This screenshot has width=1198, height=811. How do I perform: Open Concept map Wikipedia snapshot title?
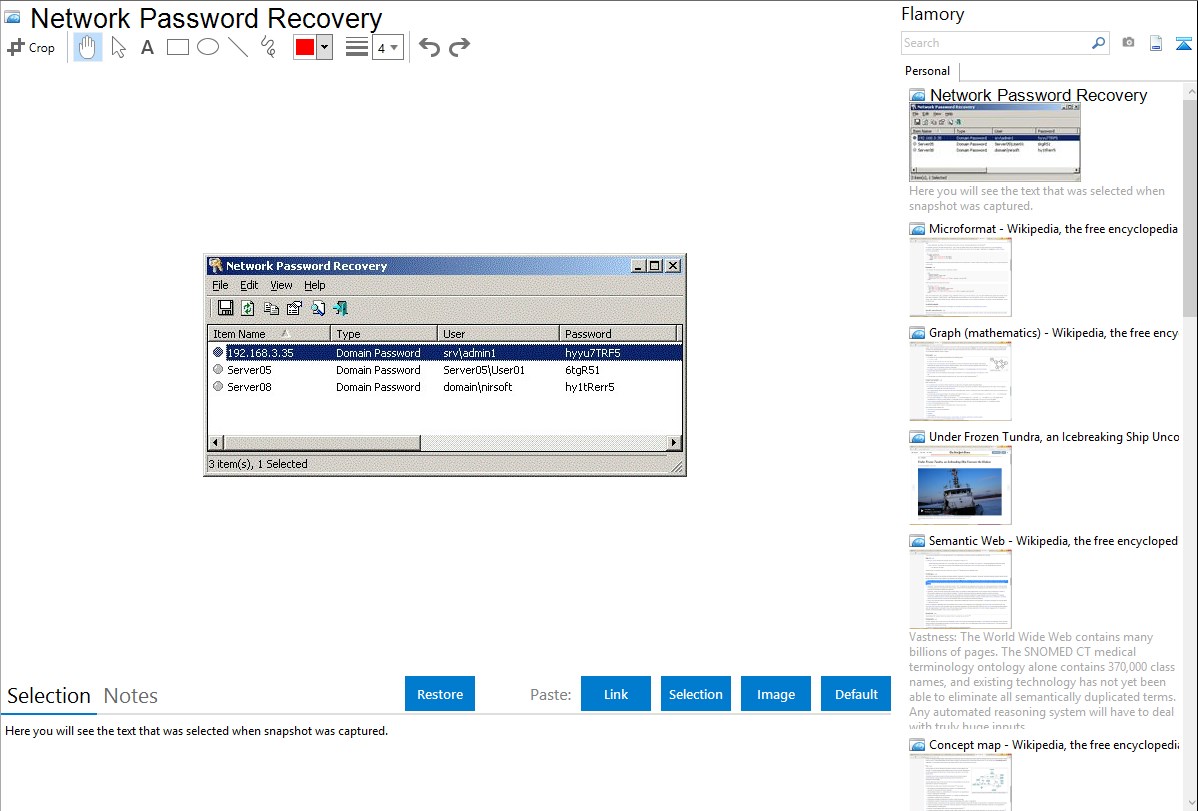(x=1053, y=744)
